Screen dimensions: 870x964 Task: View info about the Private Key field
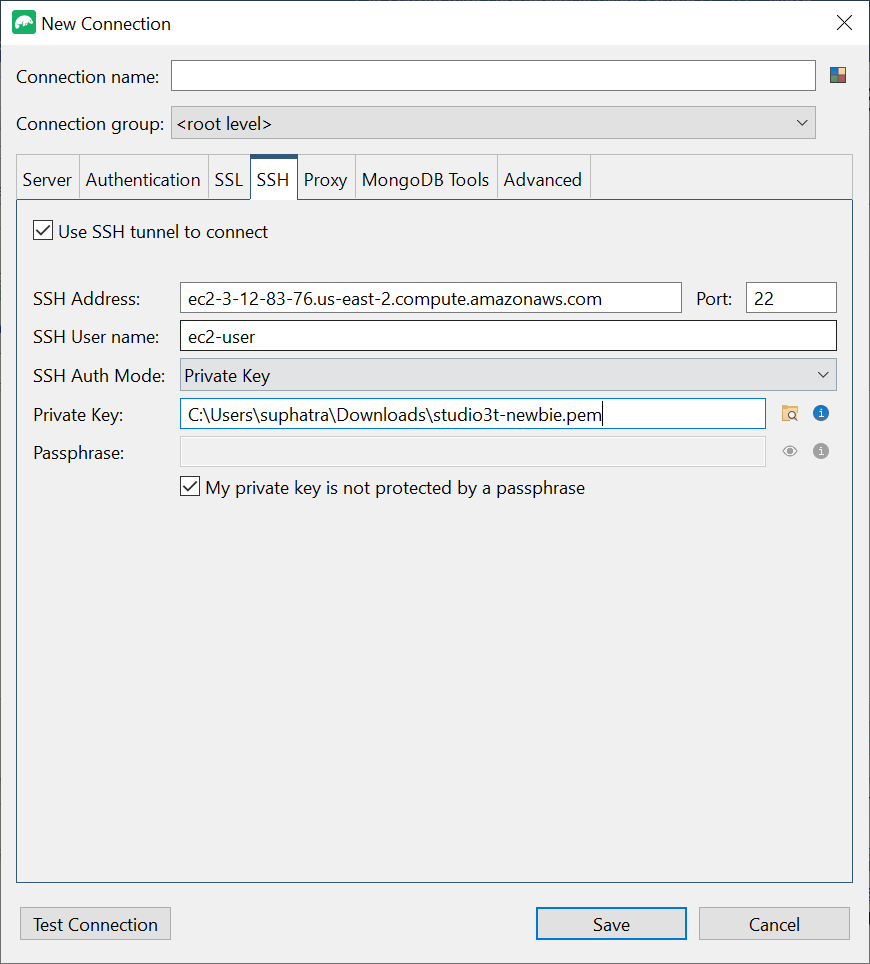click(820, 413)
